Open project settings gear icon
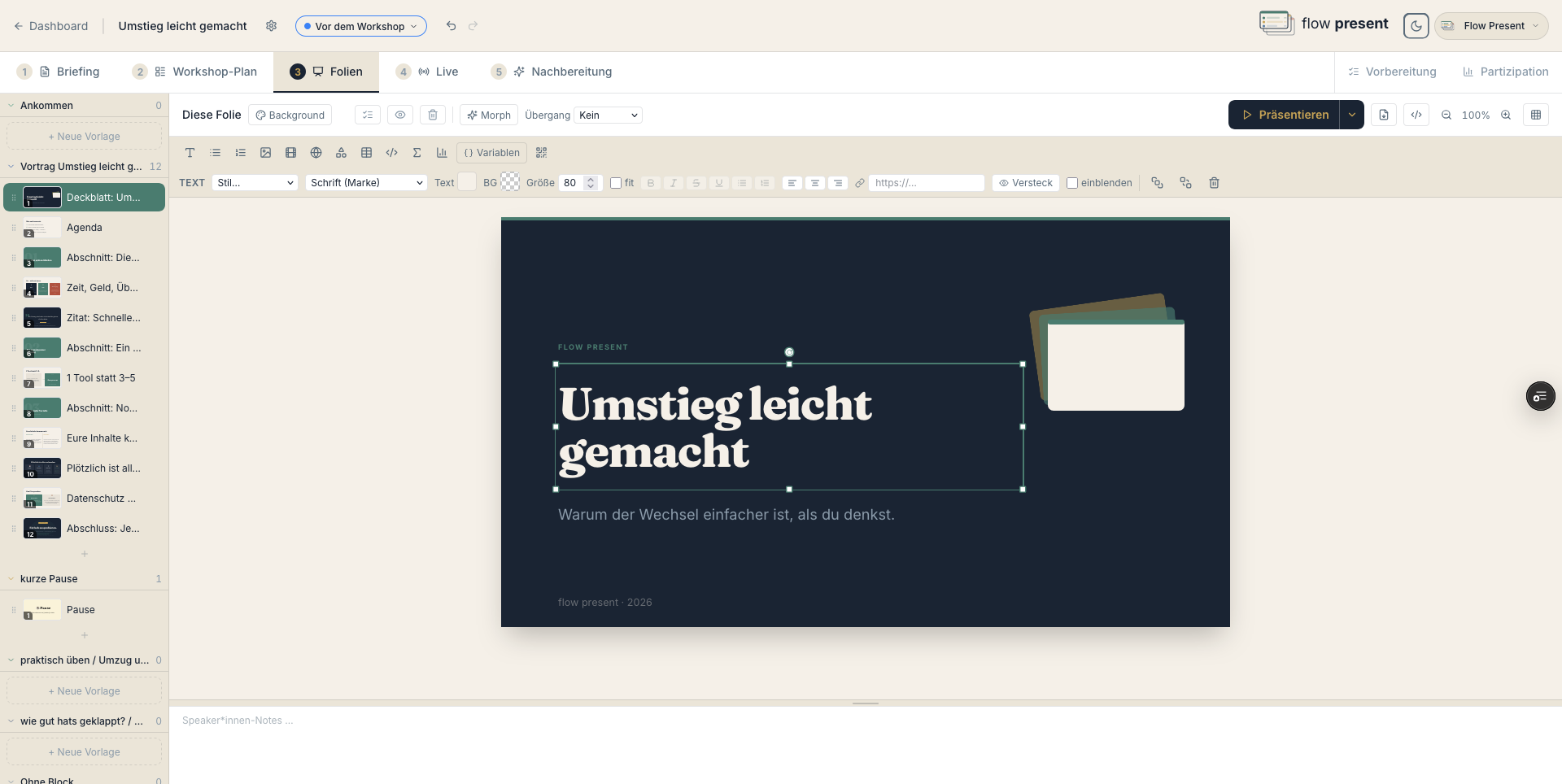The height and width of the screenshot is (784, 1562). [x=271, y=26]
